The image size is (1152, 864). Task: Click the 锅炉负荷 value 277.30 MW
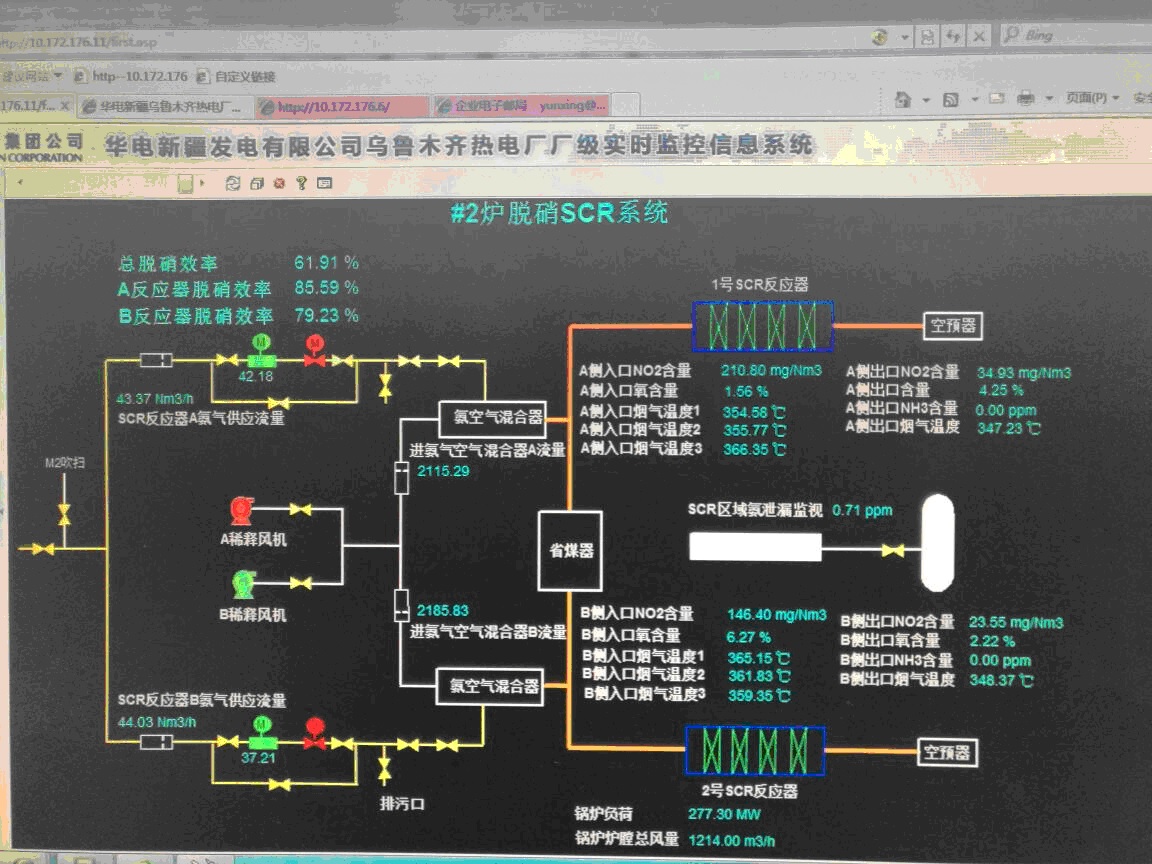coord(724,814)
